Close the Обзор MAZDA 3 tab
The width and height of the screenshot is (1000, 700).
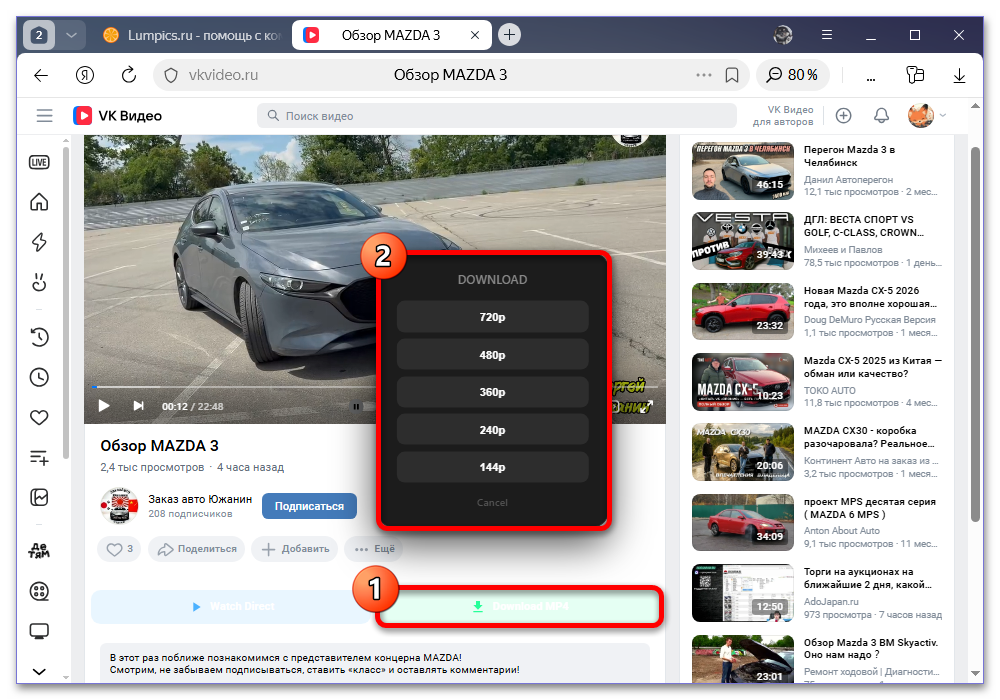[474, 35]
